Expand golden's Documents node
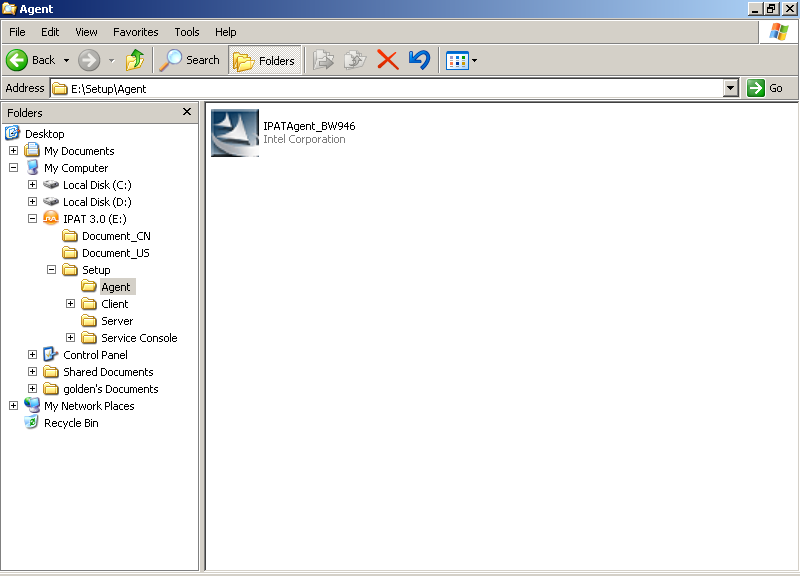Screen dimensions: 800x576 (32, 388)
